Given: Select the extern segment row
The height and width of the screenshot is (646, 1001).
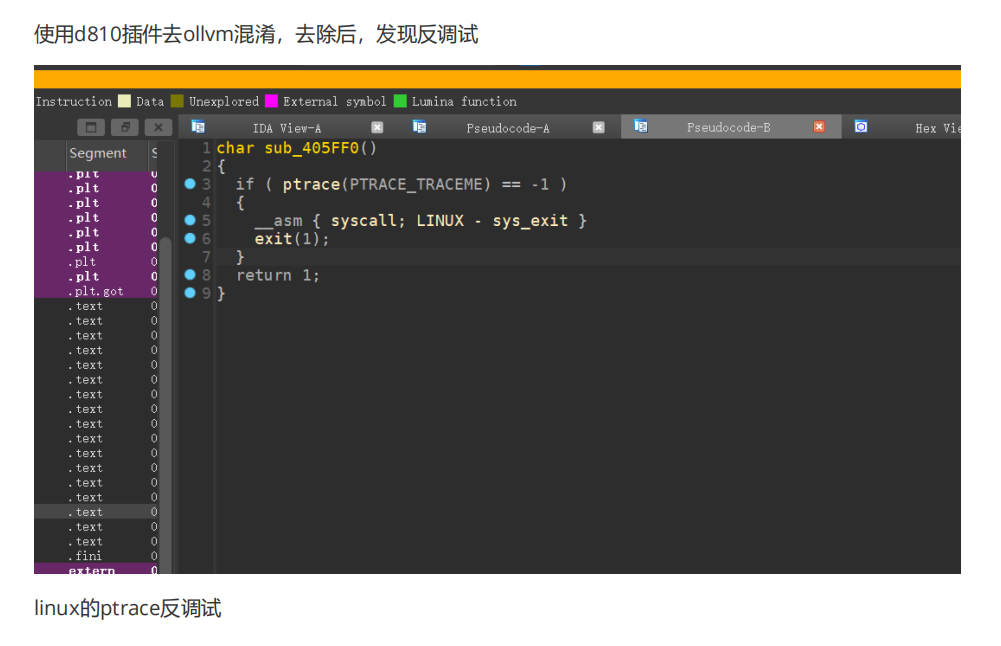Looking at the screenshot, I should [96, 569].
